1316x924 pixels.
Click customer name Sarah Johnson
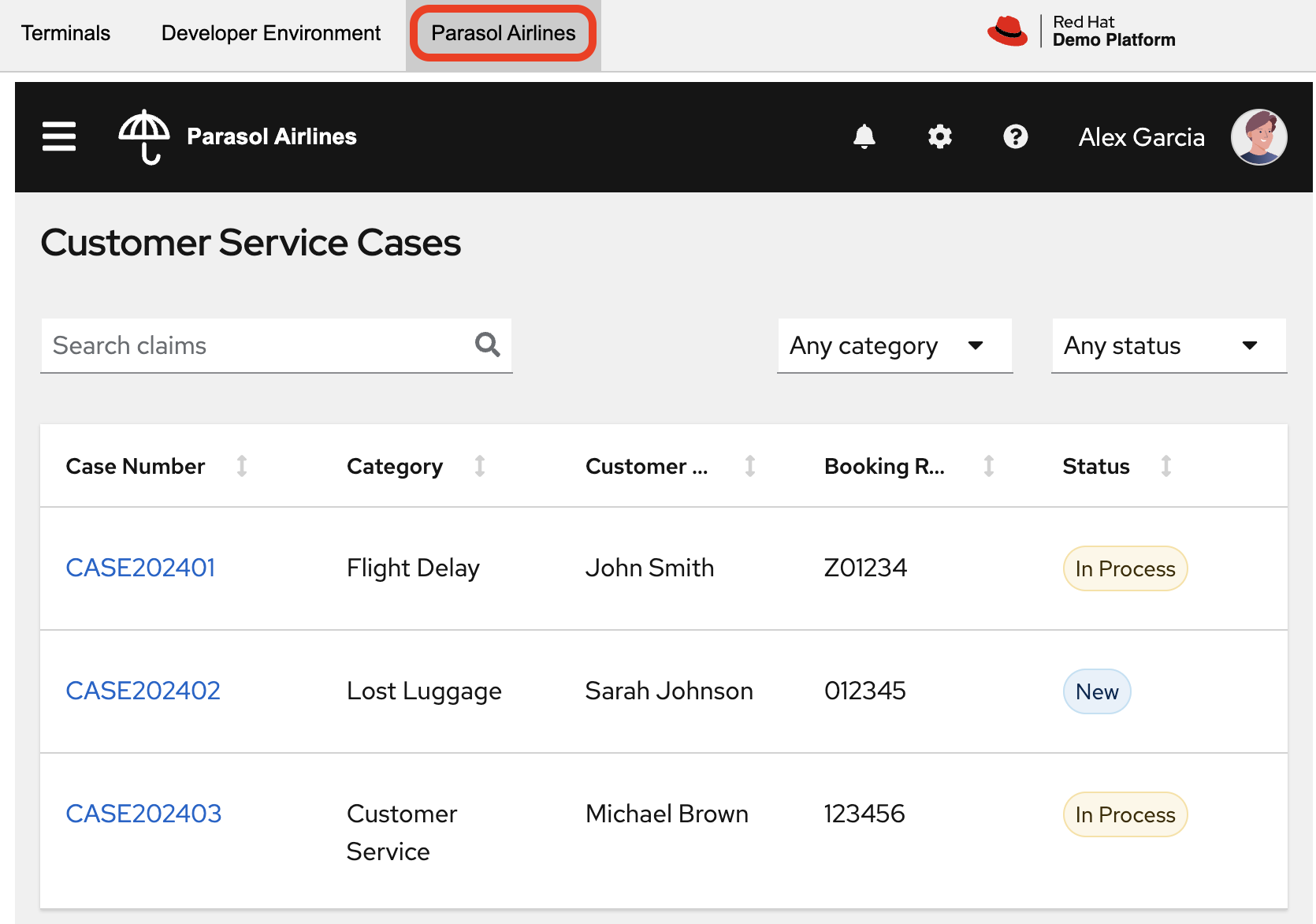pyautogui.click(x=670, y=691)
